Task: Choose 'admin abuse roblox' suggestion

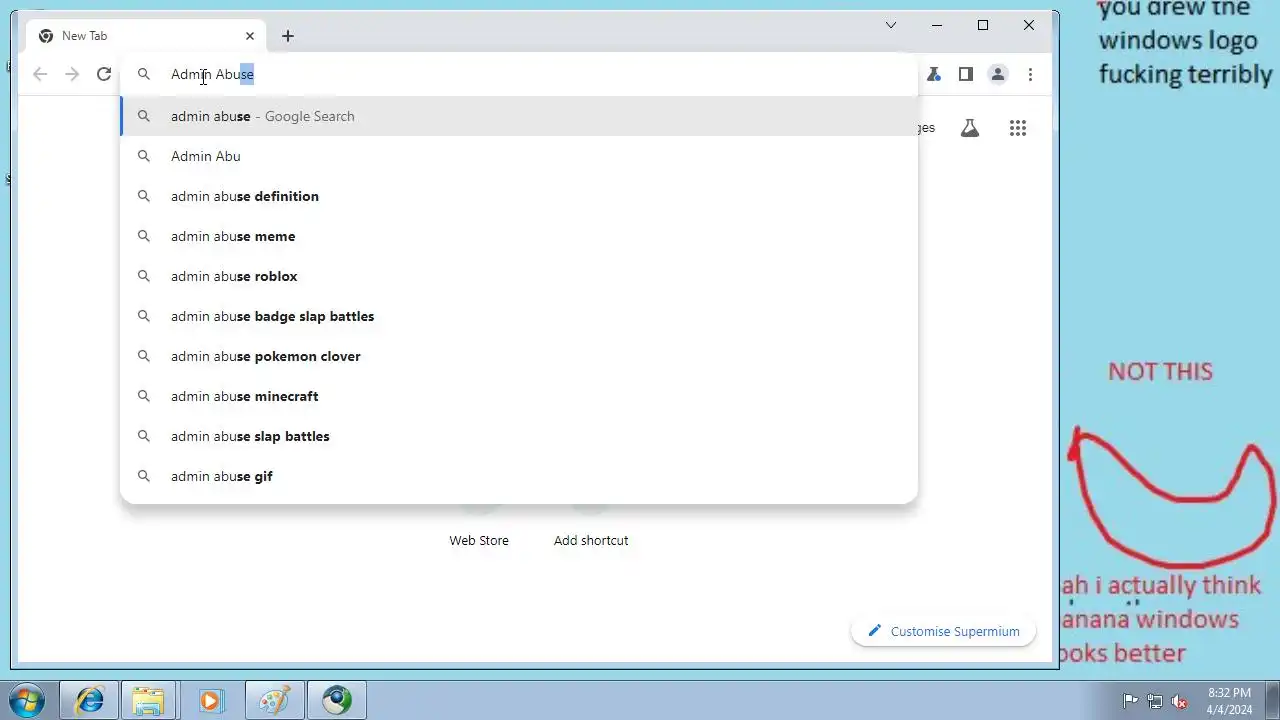Action: click(519, 276)
